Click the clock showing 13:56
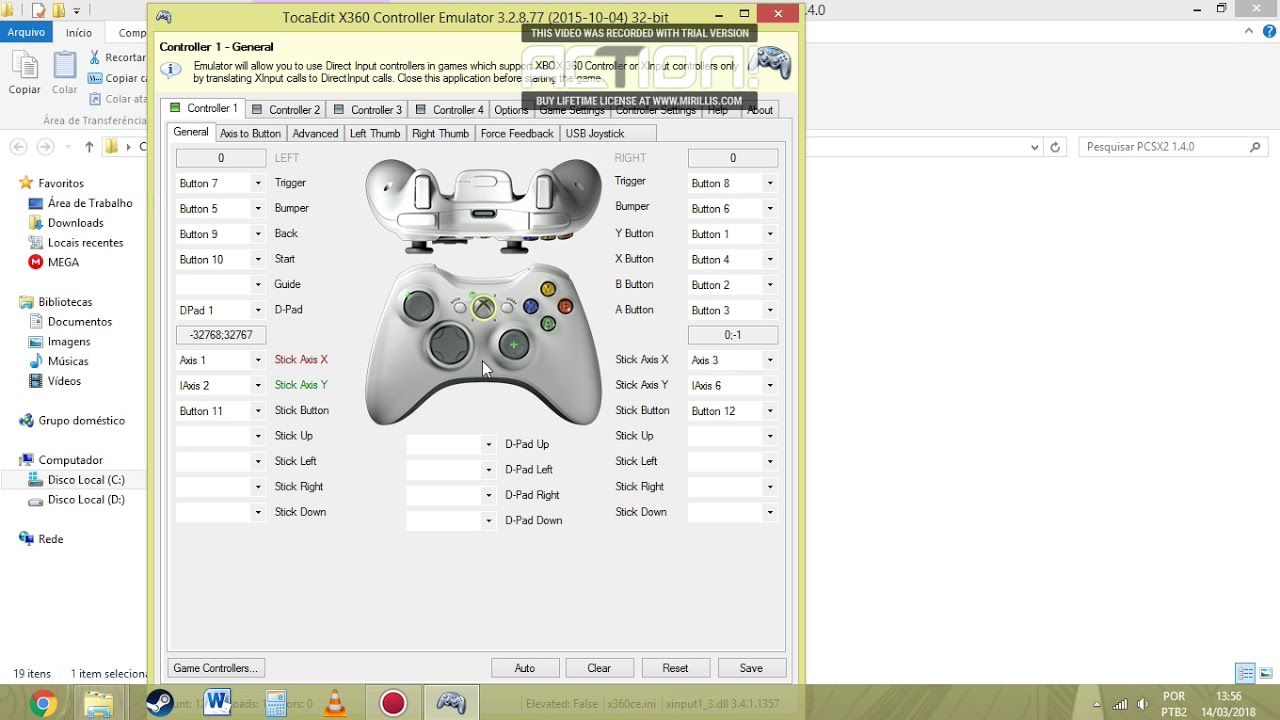1280x720 pixels. point(1229,697)
